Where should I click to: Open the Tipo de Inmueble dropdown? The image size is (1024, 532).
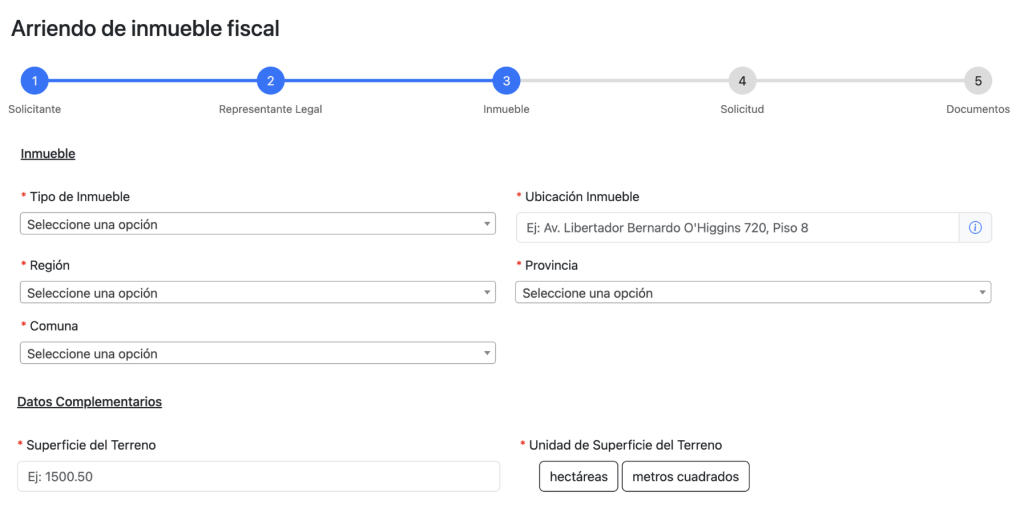[258, 224]
